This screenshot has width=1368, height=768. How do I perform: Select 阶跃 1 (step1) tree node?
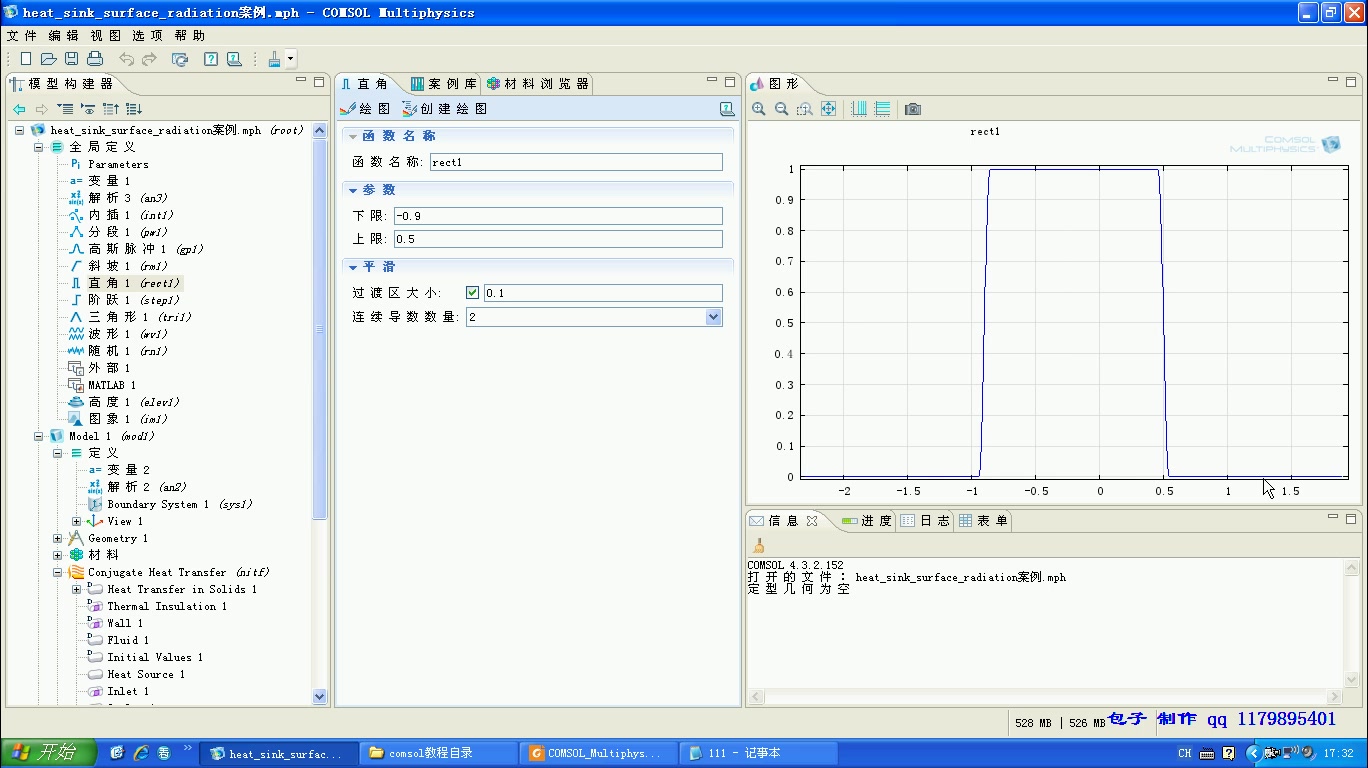(125, 300)
